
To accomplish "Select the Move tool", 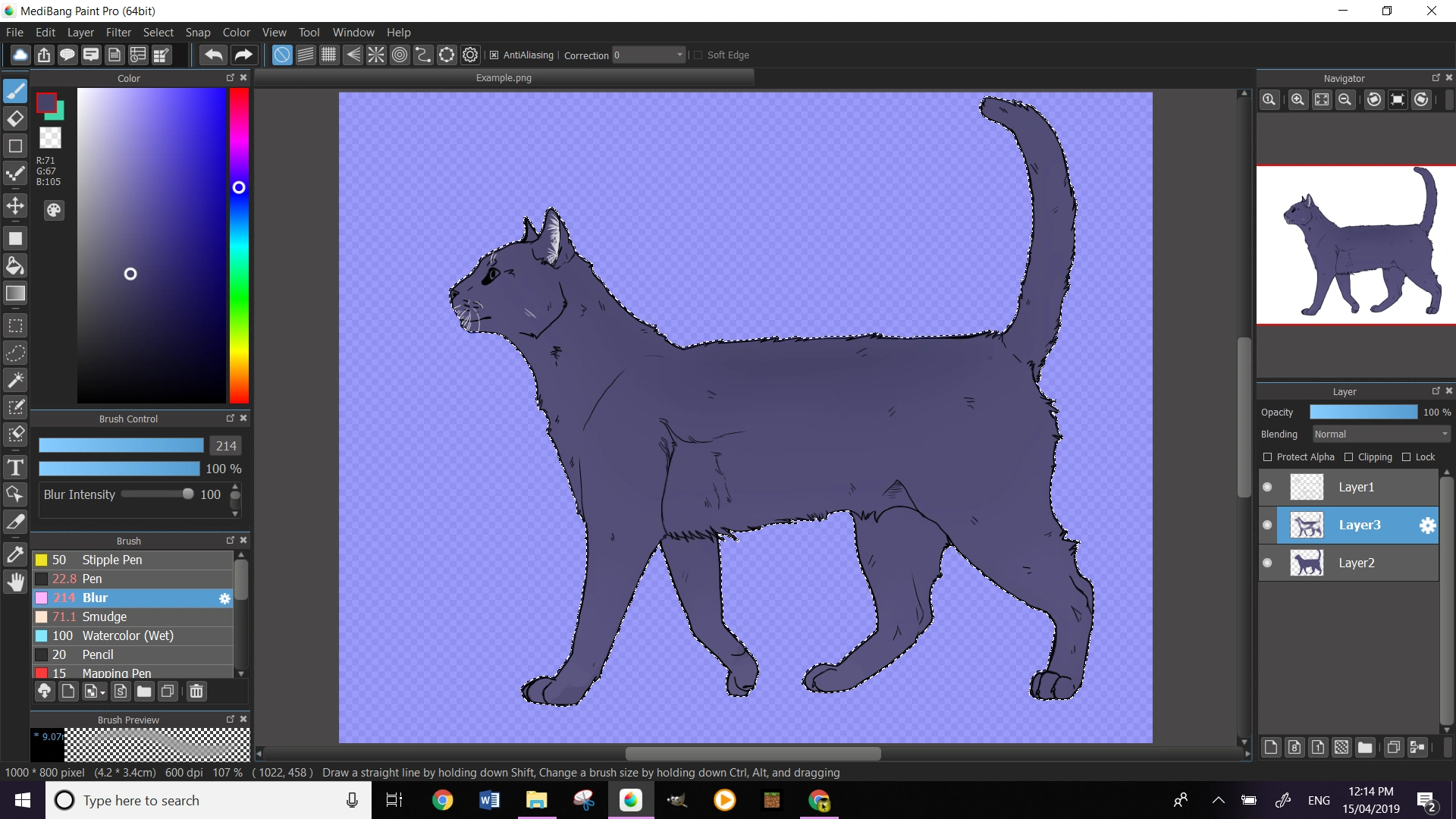I will pos(15,206).
